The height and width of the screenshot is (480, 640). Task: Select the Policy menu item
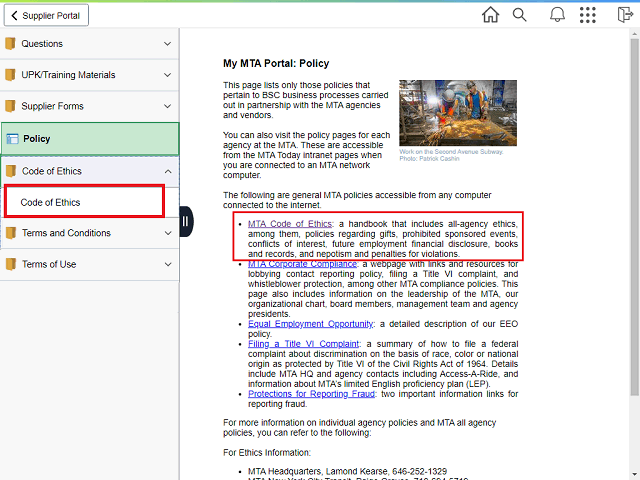[x=90, y=139]
